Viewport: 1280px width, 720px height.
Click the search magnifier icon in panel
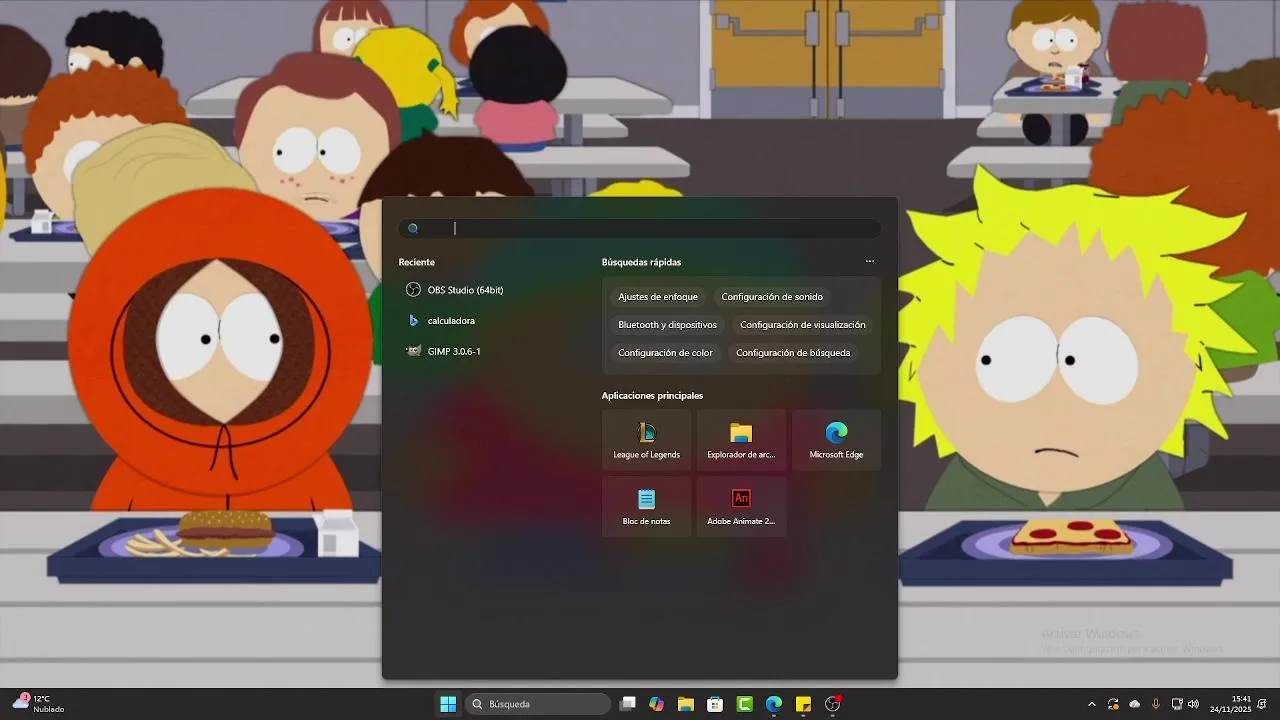point(413,229)
